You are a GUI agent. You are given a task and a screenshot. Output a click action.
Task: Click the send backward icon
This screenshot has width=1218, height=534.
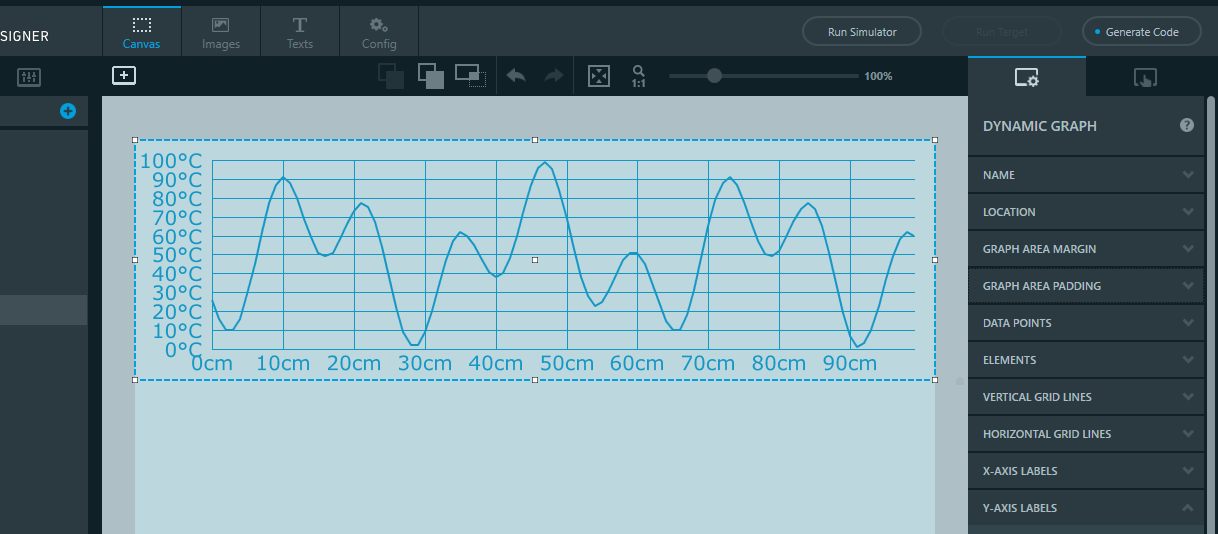391,77
